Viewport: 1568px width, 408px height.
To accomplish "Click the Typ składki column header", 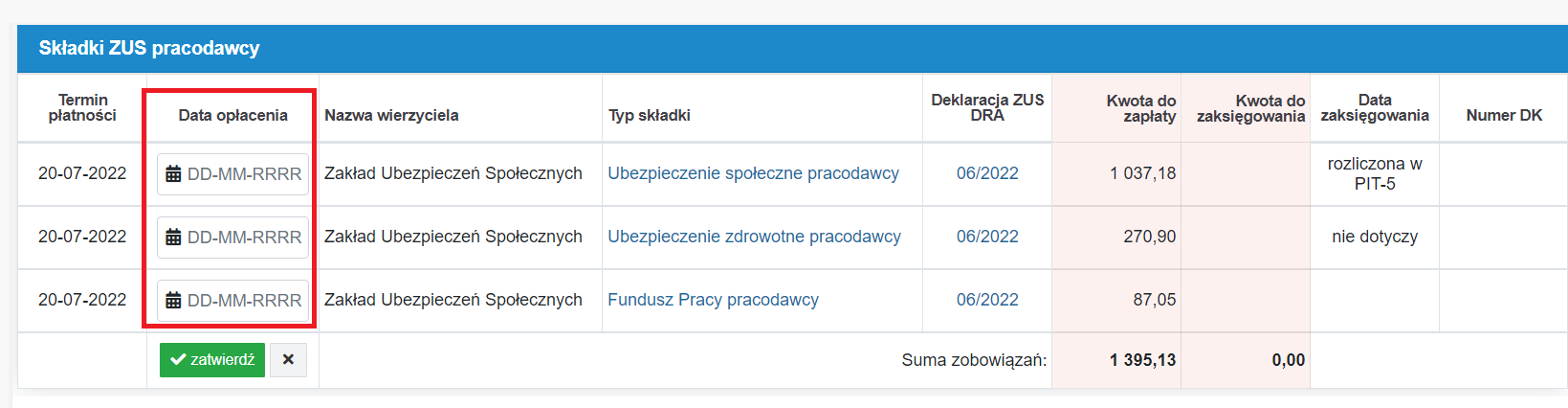I will point(649,115).
